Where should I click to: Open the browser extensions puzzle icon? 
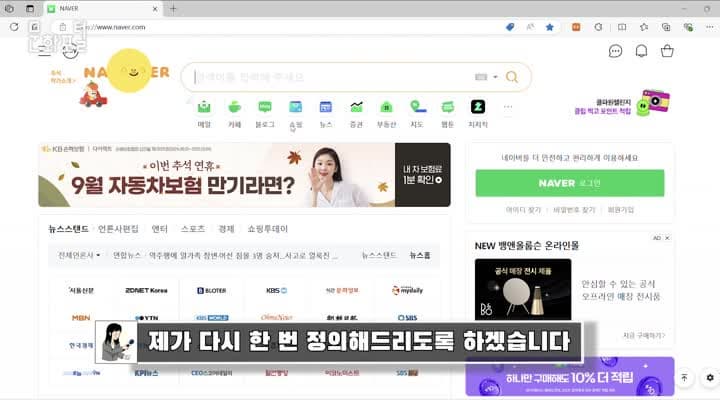pyautogui.click(x=598, y=27)
